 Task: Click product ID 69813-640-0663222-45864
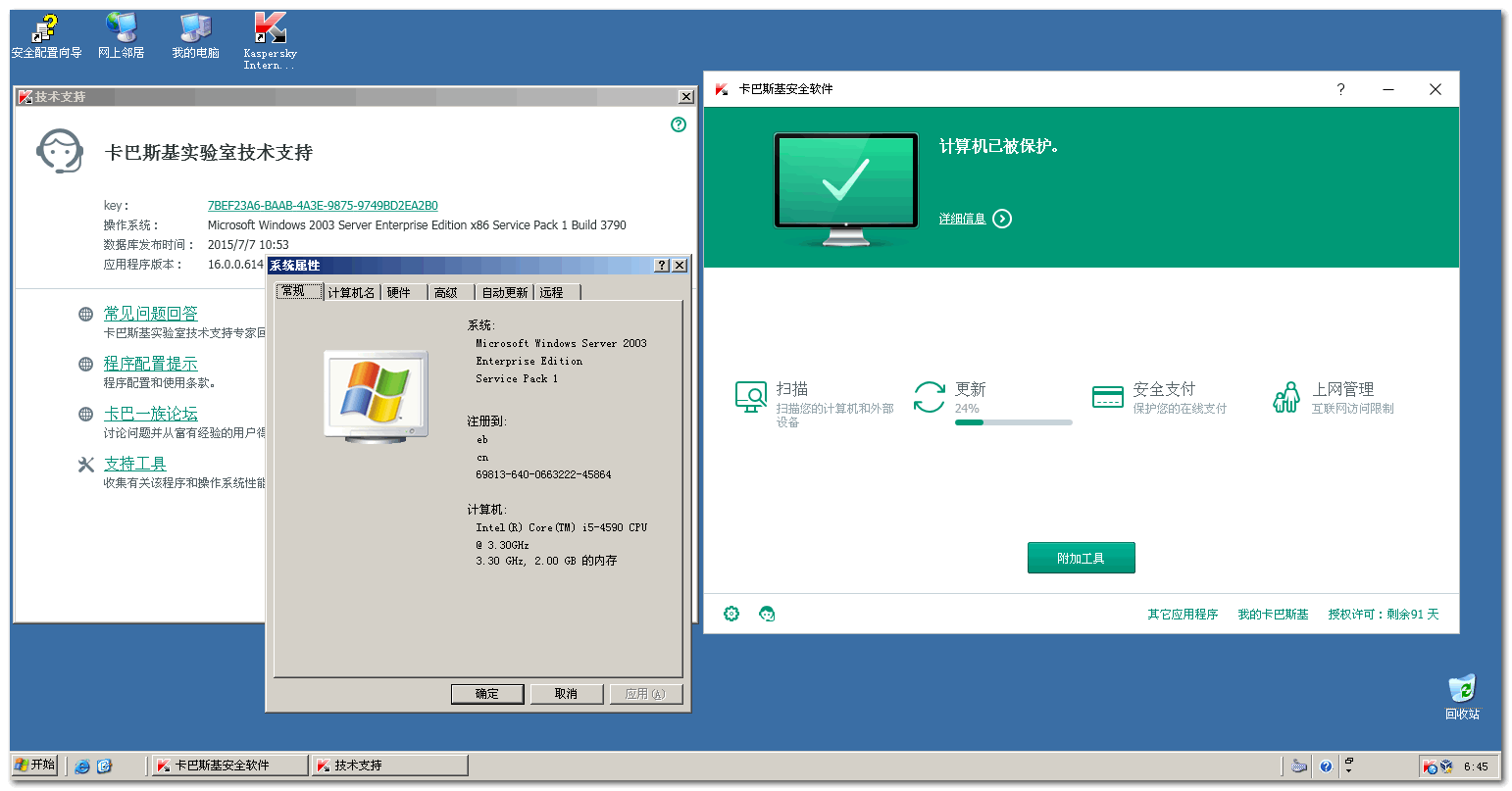click(543, 475)
